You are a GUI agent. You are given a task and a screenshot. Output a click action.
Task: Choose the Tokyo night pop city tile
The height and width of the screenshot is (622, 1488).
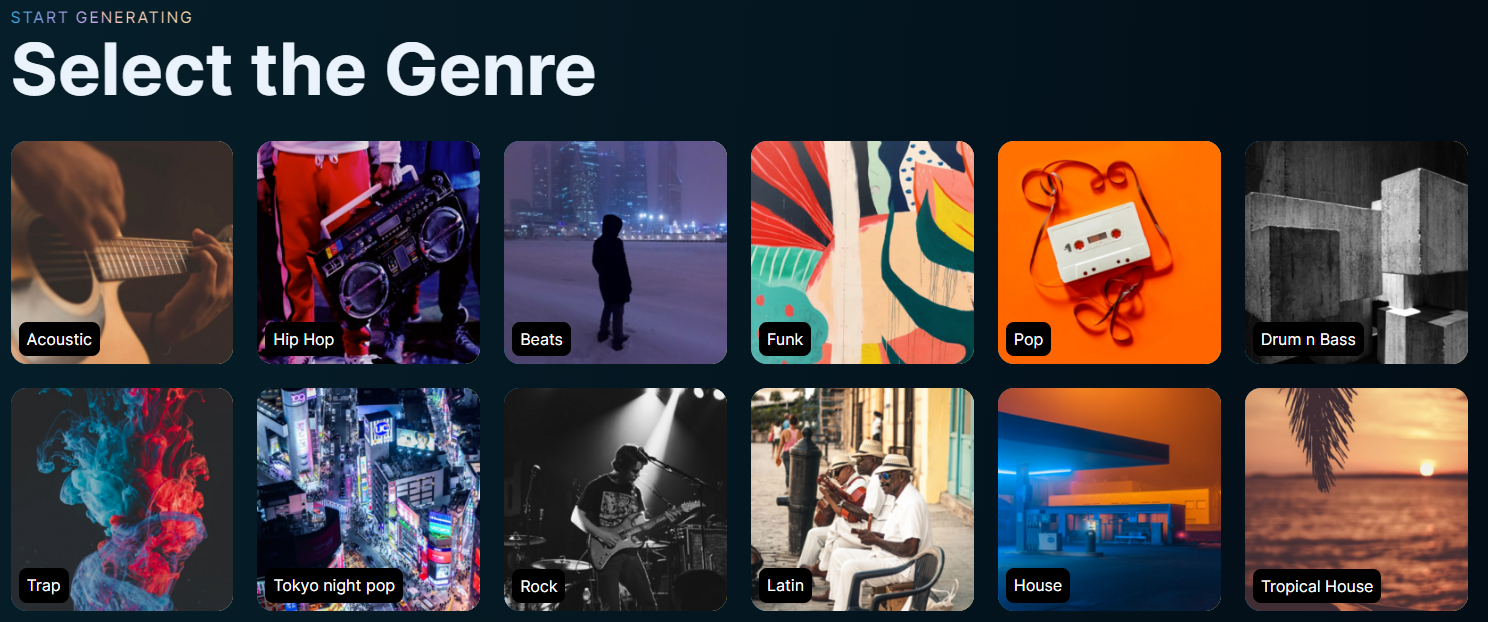[x=369, y=499]
